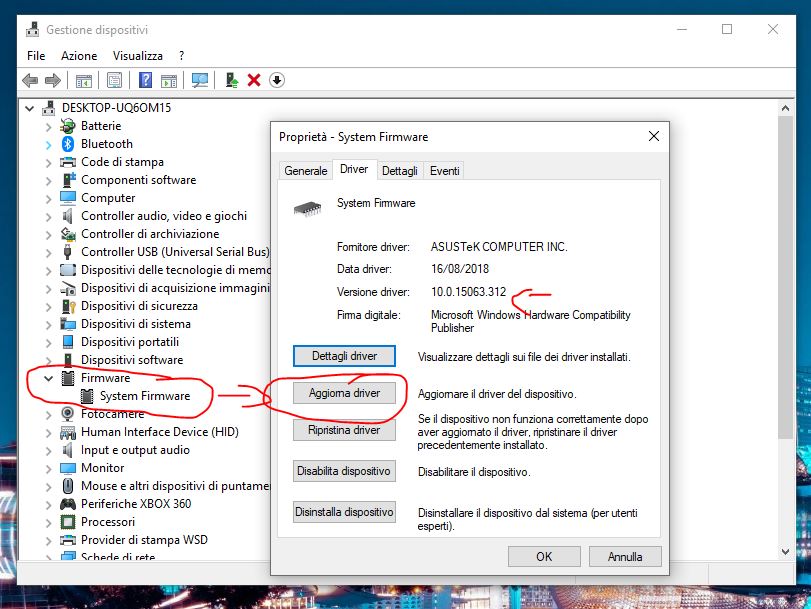
Task: Click the Componenti software icon
Action: click(x=68, y=180)
